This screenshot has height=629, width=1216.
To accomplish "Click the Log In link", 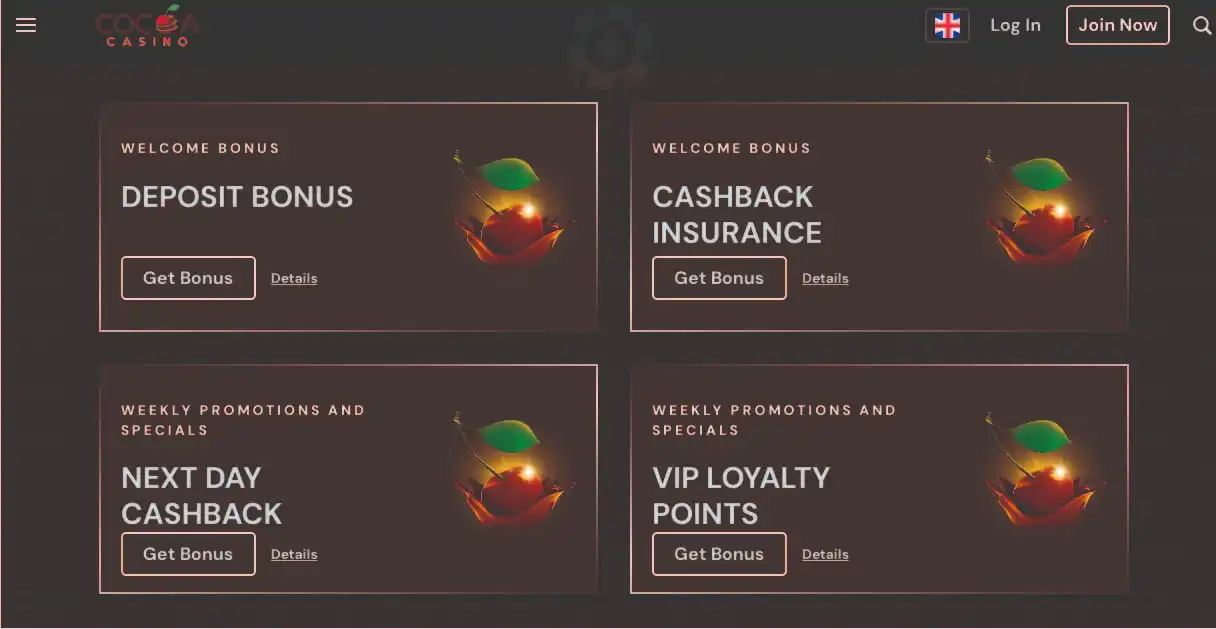I will point(1015,26).
